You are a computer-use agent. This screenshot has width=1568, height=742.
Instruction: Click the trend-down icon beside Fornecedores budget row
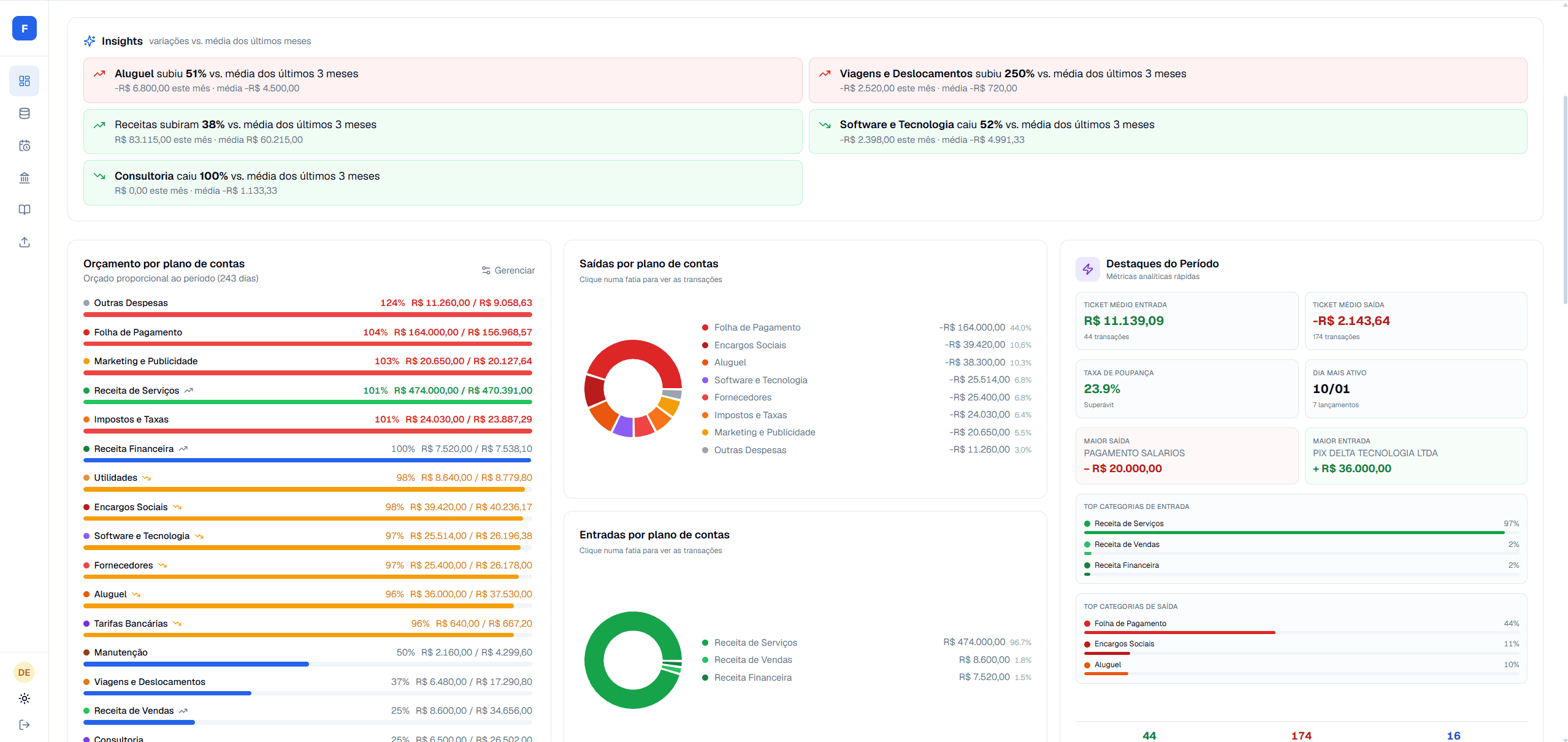pyautogui.click(x=163, y=565)
